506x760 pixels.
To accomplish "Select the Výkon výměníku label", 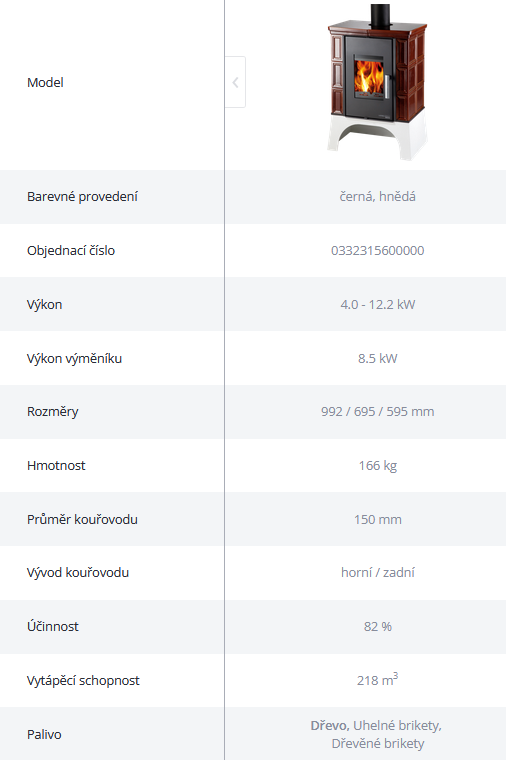I will point(74,358).
